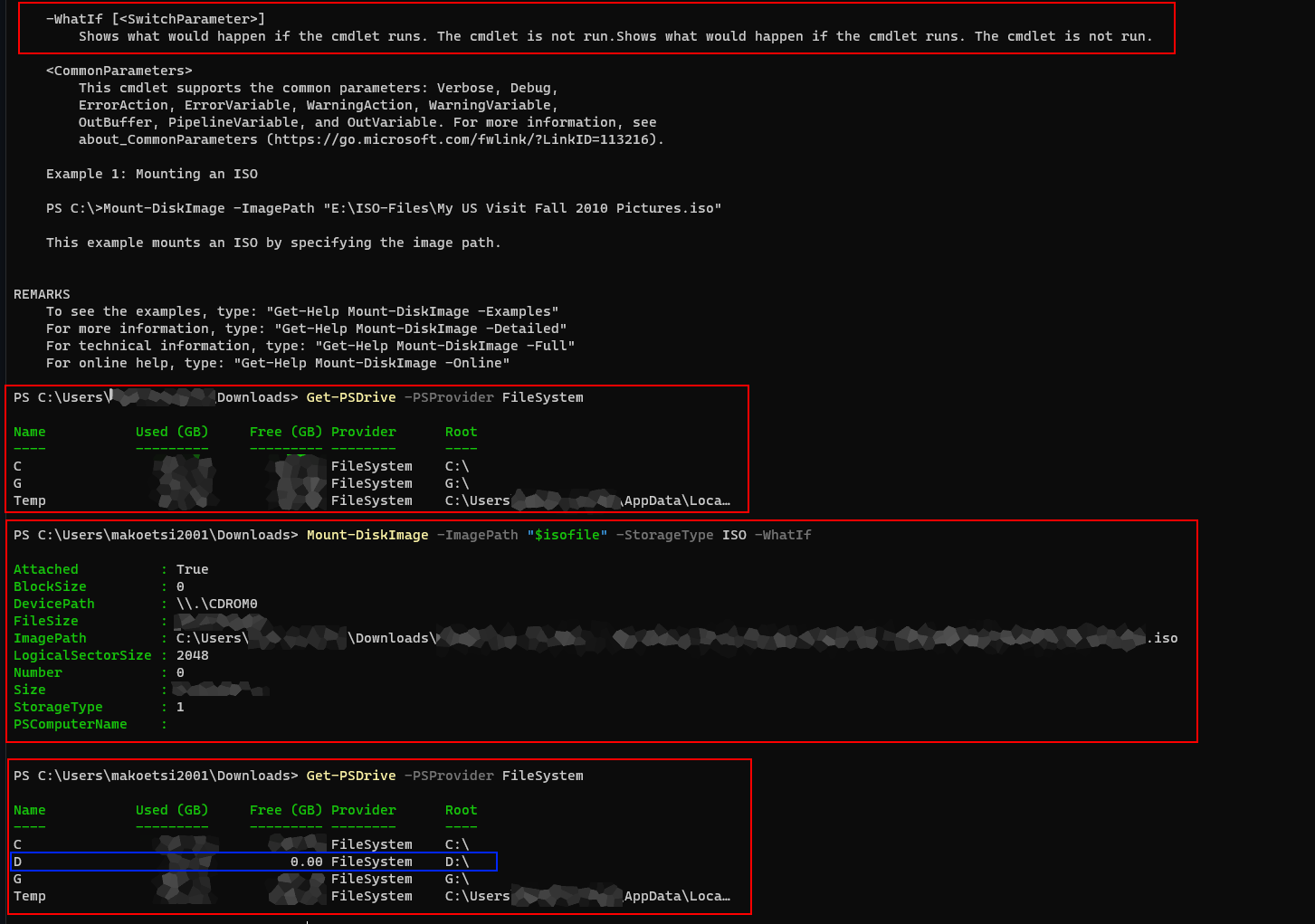The width and height of the screenshot is (1315, 924).
Task: Click 'This example mounts an ISO' sentence
Action: (273, 243)
